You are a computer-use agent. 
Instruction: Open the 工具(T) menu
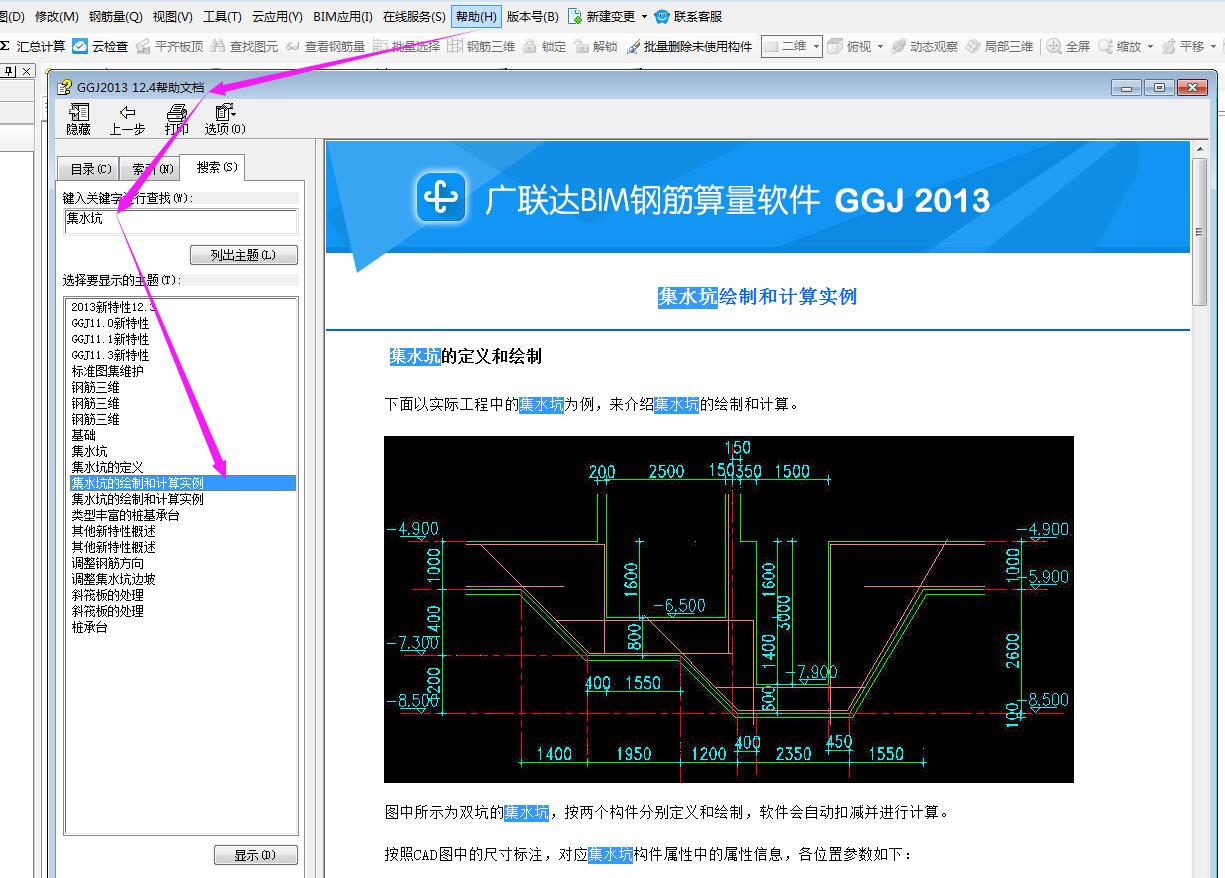pyautogui.click(x=222, y=16)
